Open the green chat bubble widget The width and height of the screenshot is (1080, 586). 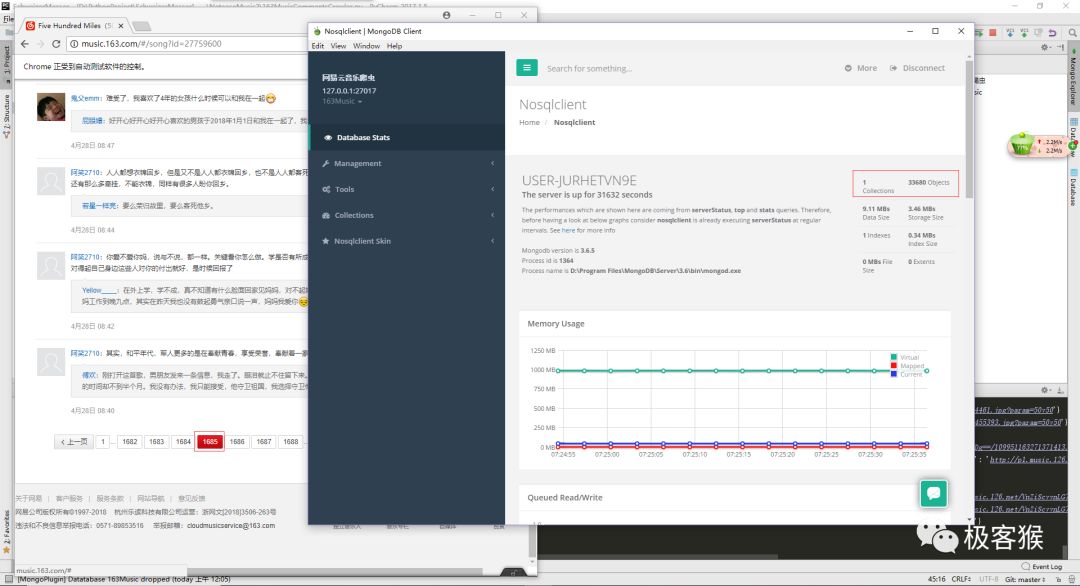(x=933, y=493)
